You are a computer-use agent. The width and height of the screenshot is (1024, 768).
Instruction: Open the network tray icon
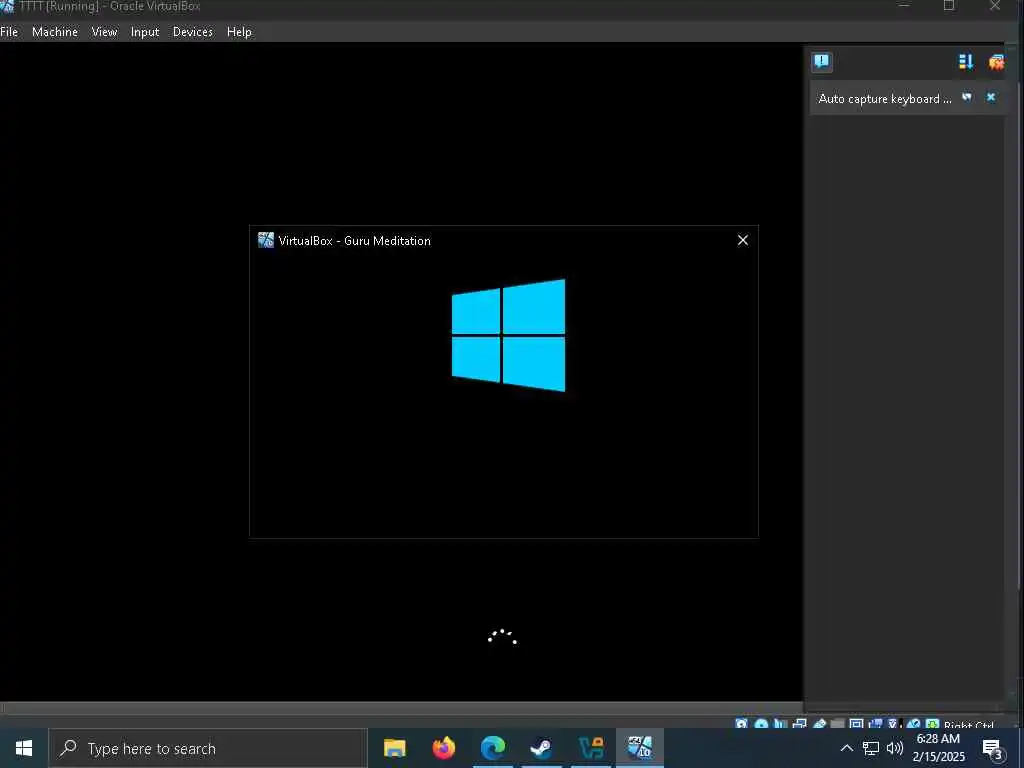coord(871,748)
